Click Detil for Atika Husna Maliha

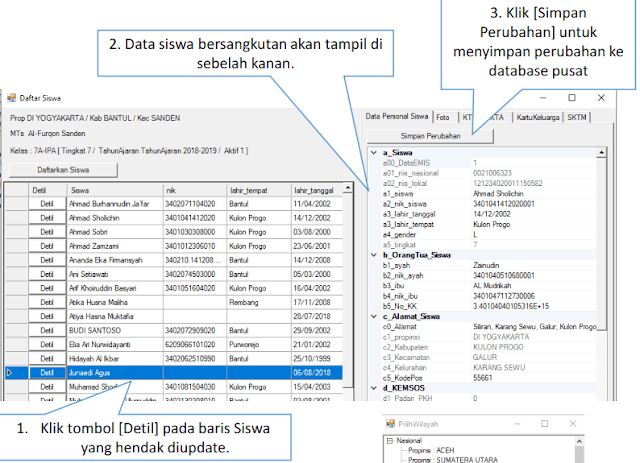click(x=47, y=303)
